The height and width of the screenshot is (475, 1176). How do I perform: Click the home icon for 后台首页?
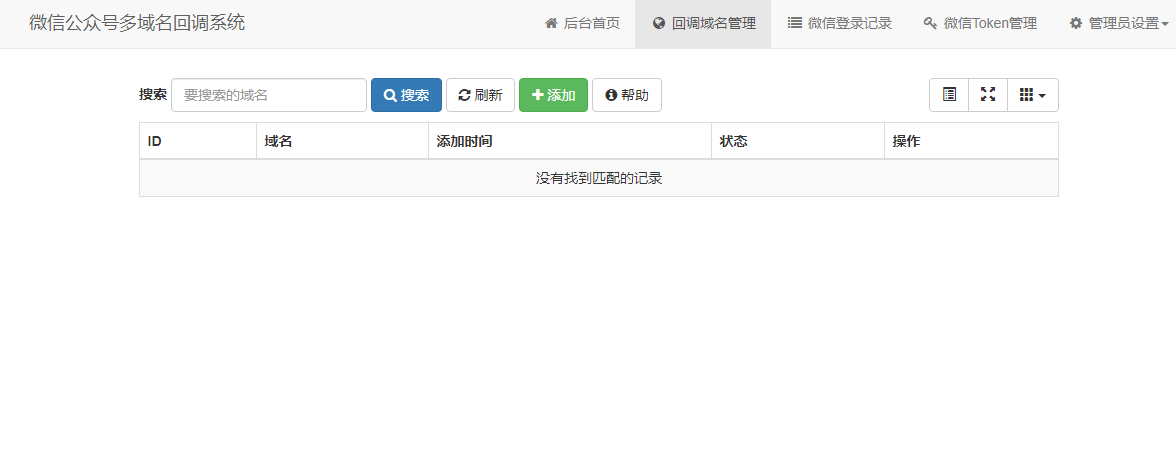click(x=551, y=23)
